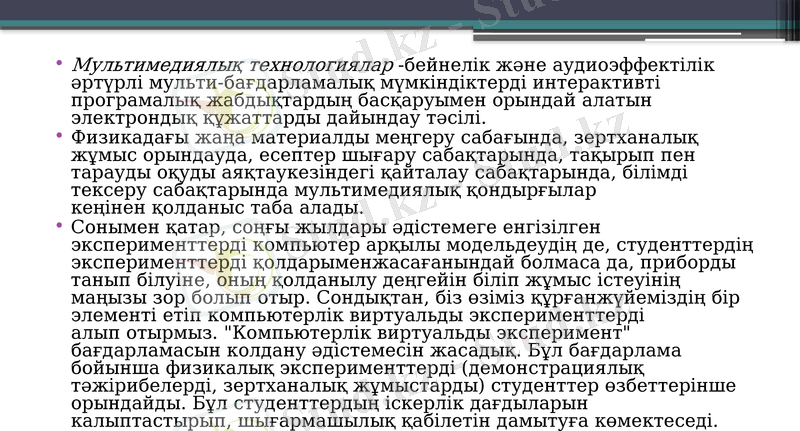Click the phrase "Сонымен қатар" in third paragraph
Screen dimensions: 800x431
[141, 226]
